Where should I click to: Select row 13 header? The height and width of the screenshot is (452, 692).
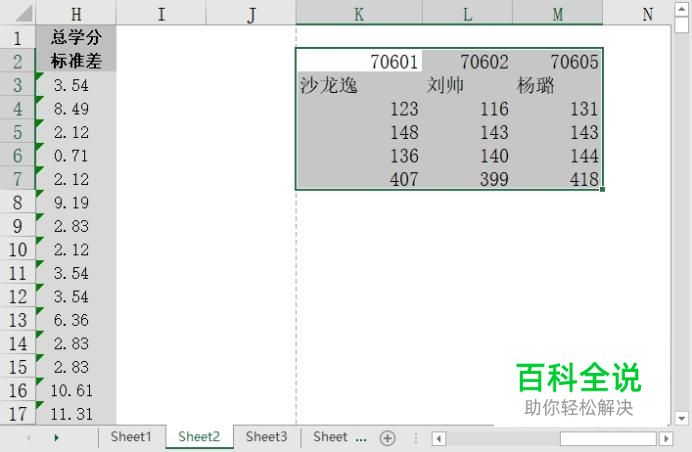point(18,320)
